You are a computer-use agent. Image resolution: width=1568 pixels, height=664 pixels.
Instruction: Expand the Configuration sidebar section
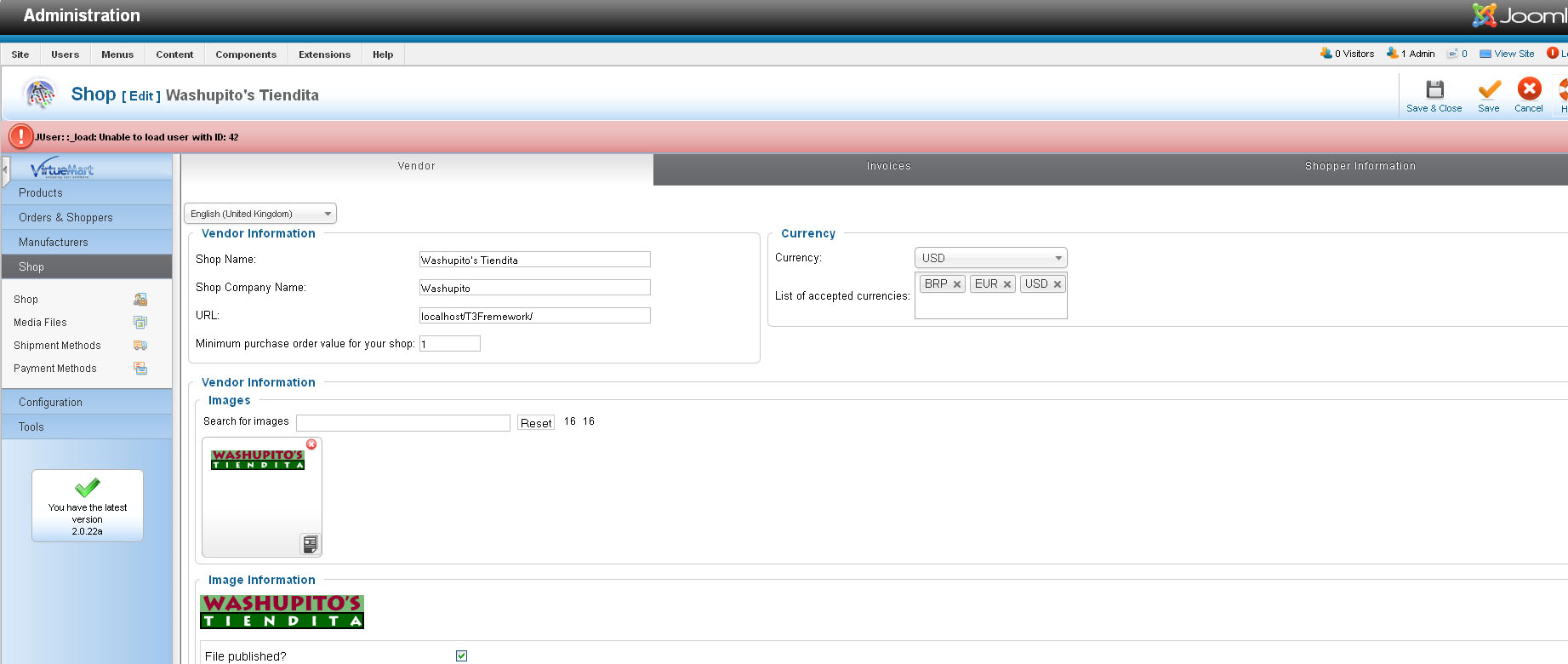click(x=87, y=403)
